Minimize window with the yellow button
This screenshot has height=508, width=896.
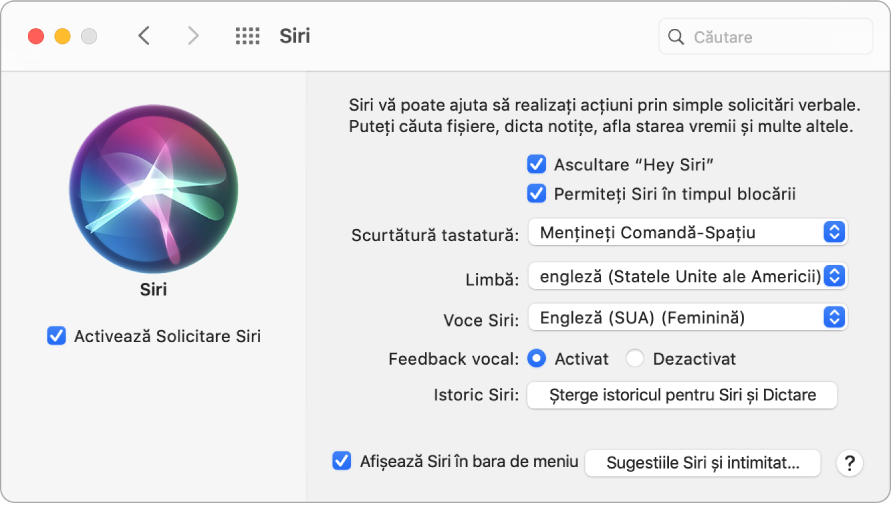click(62, 37)
